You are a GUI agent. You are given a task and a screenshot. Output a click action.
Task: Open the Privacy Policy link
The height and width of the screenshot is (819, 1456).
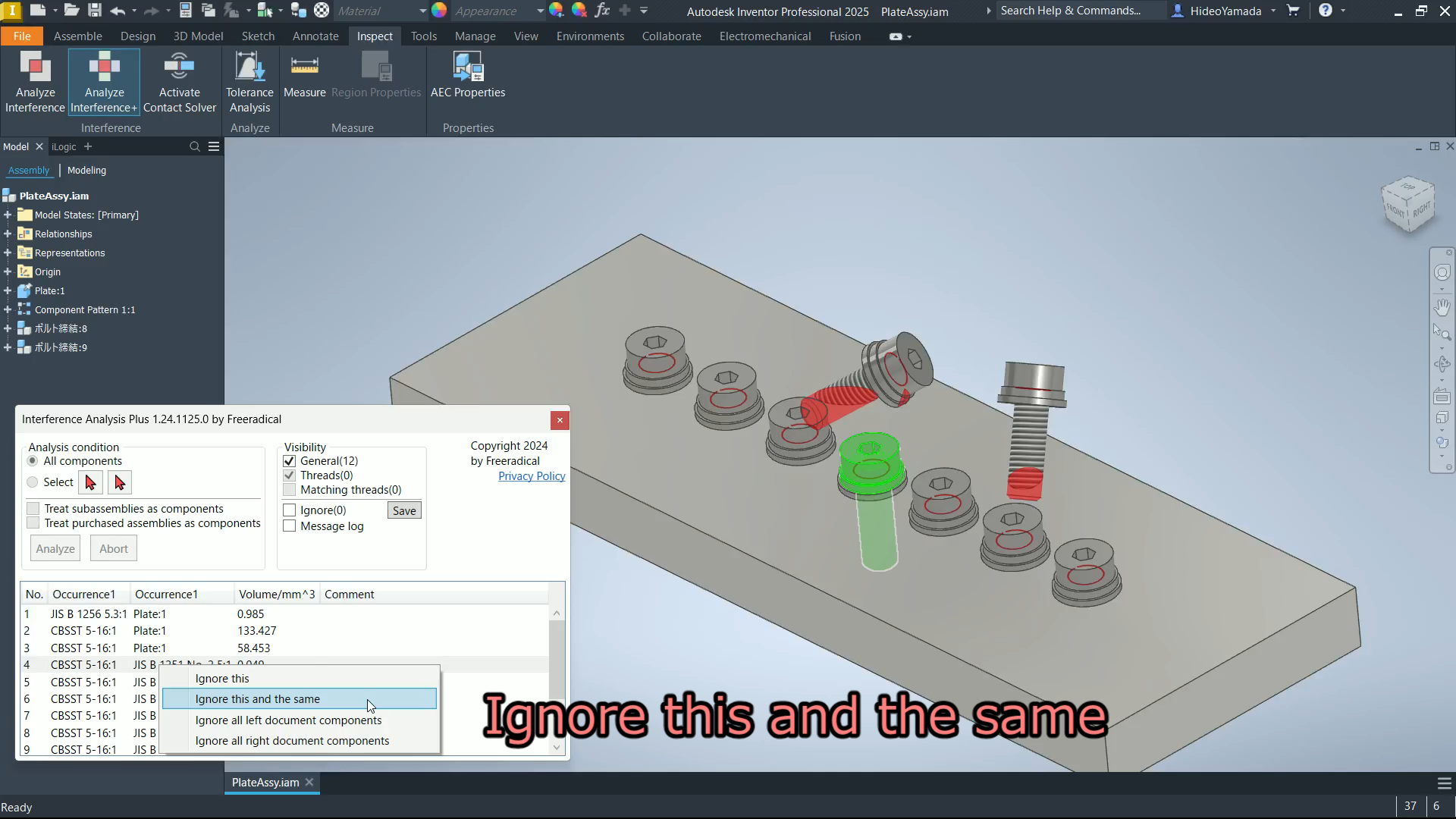(x=531, y=476)
